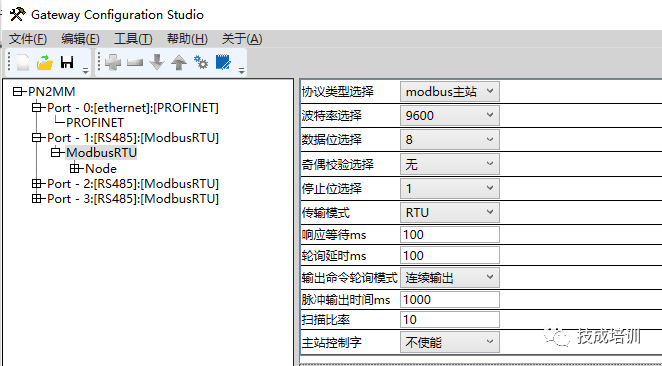Open first toolbar overflow arrow after save icon
This screenshot has height=366, width=662.
coord(86,71)
